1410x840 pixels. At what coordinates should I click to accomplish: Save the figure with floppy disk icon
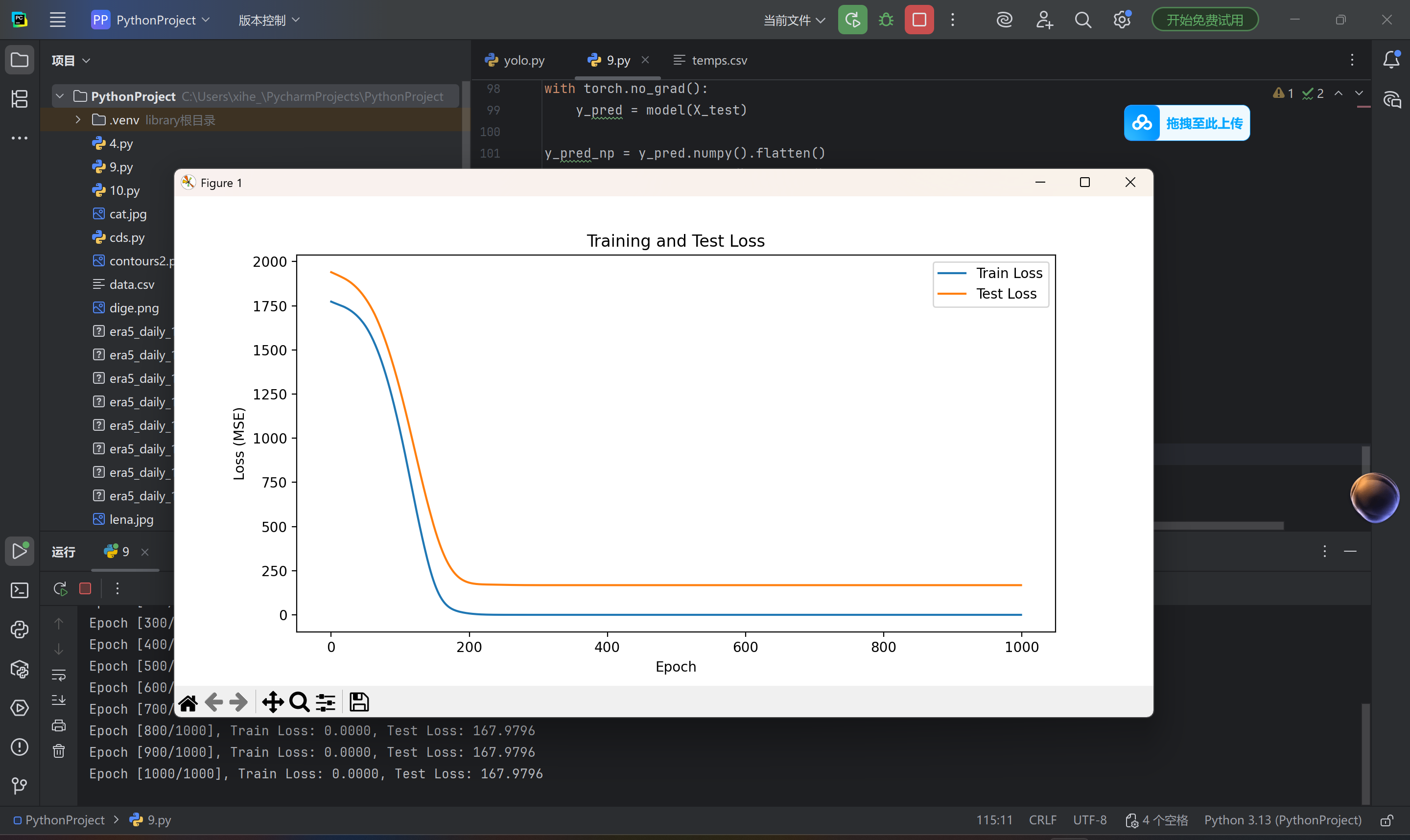(359, 702)
